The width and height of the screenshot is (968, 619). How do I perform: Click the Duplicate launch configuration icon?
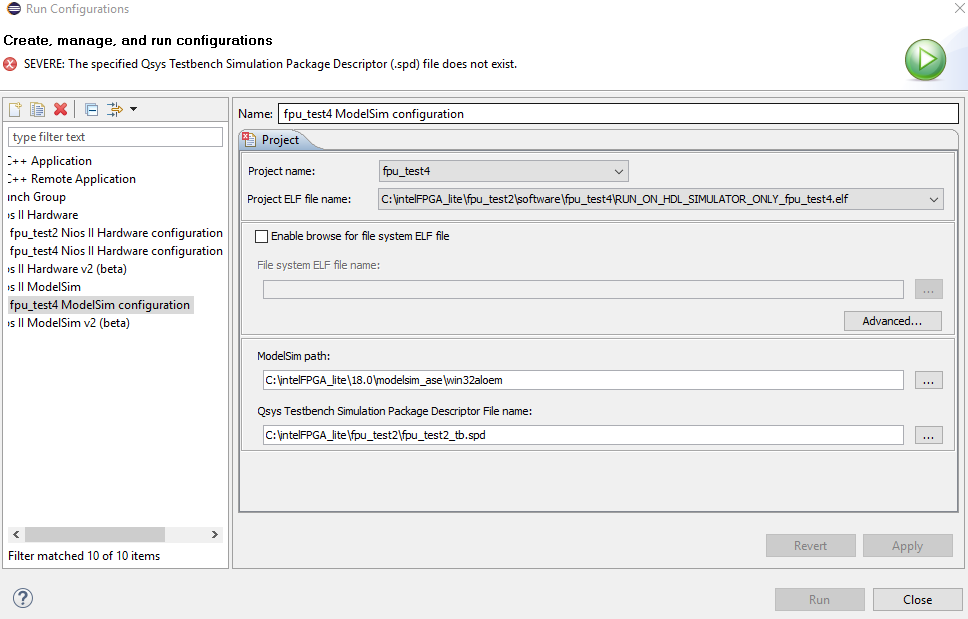(38, 109)
